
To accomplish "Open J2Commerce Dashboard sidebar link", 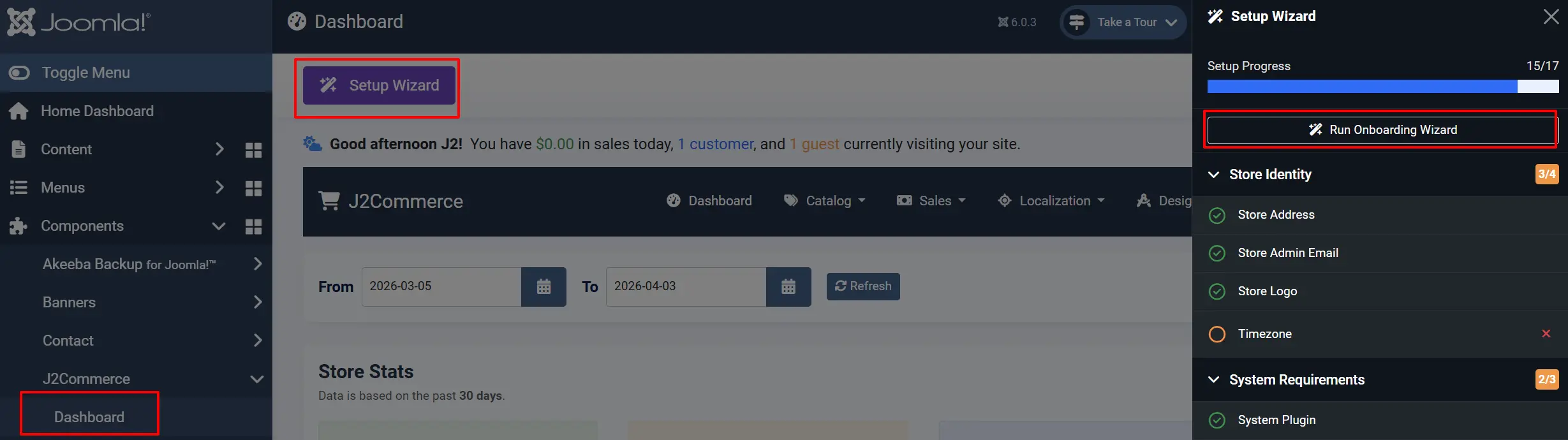I will coord(89,417).
